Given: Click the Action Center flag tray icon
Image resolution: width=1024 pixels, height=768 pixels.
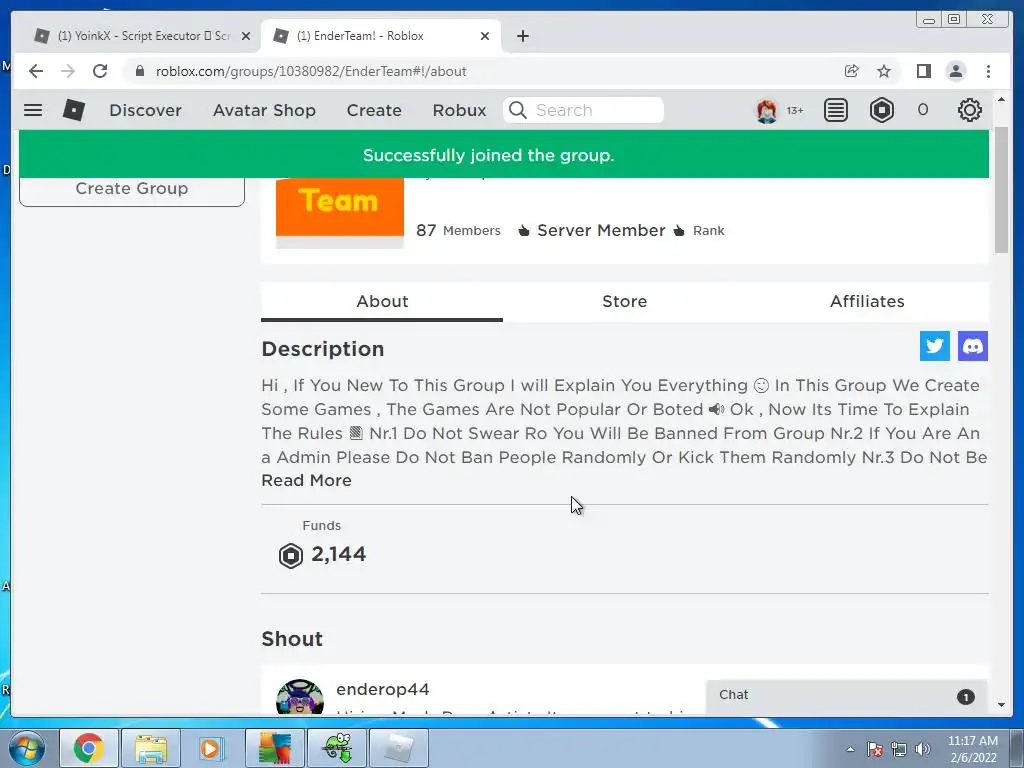Looking at the screenshot, I should click(x=875, y=749).
